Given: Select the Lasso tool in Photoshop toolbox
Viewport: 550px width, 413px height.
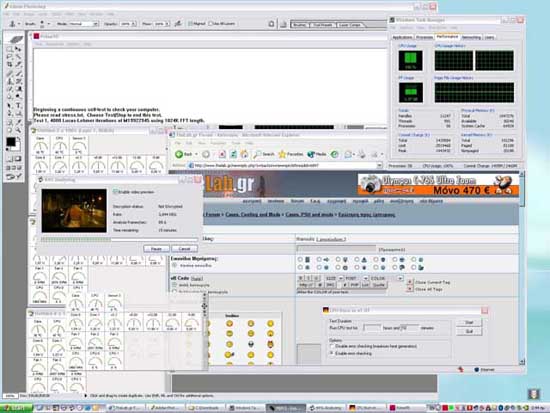Looking at the screenshot, I should (x=10, y=56).
